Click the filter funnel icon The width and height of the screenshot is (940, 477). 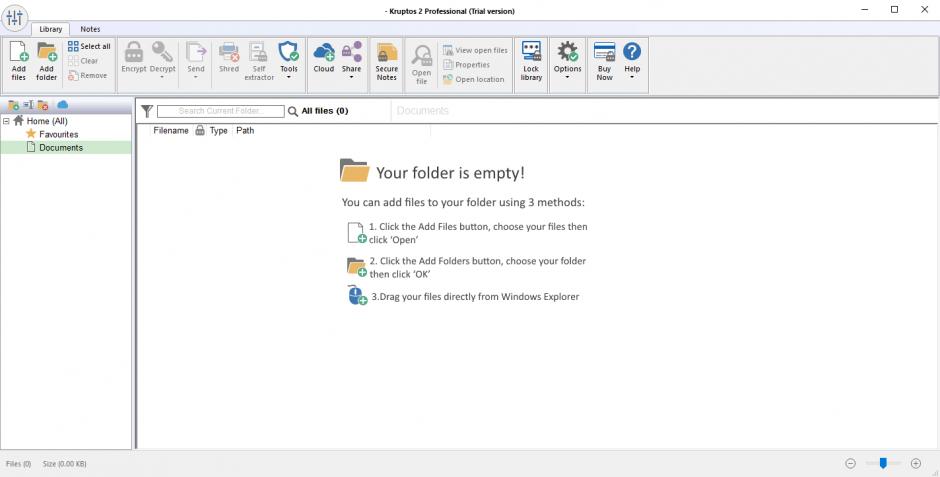(x=147, y=111)
